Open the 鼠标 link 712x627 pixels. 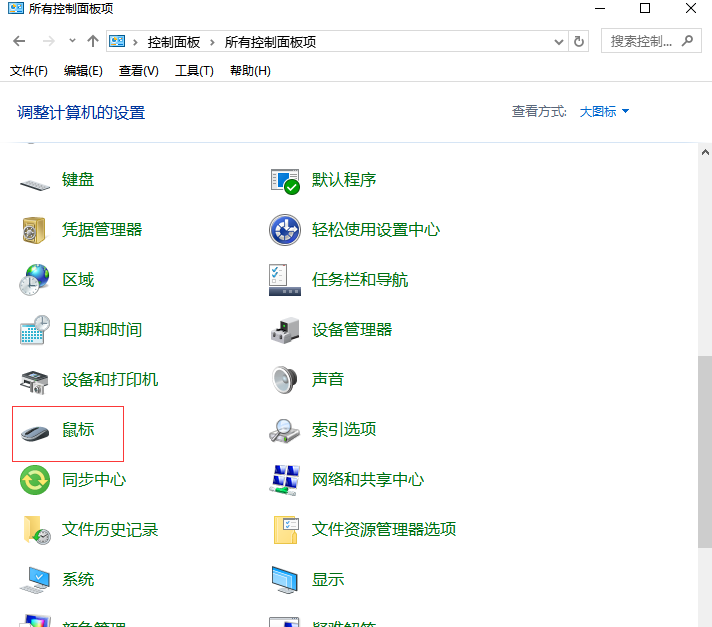pos(78,430)
